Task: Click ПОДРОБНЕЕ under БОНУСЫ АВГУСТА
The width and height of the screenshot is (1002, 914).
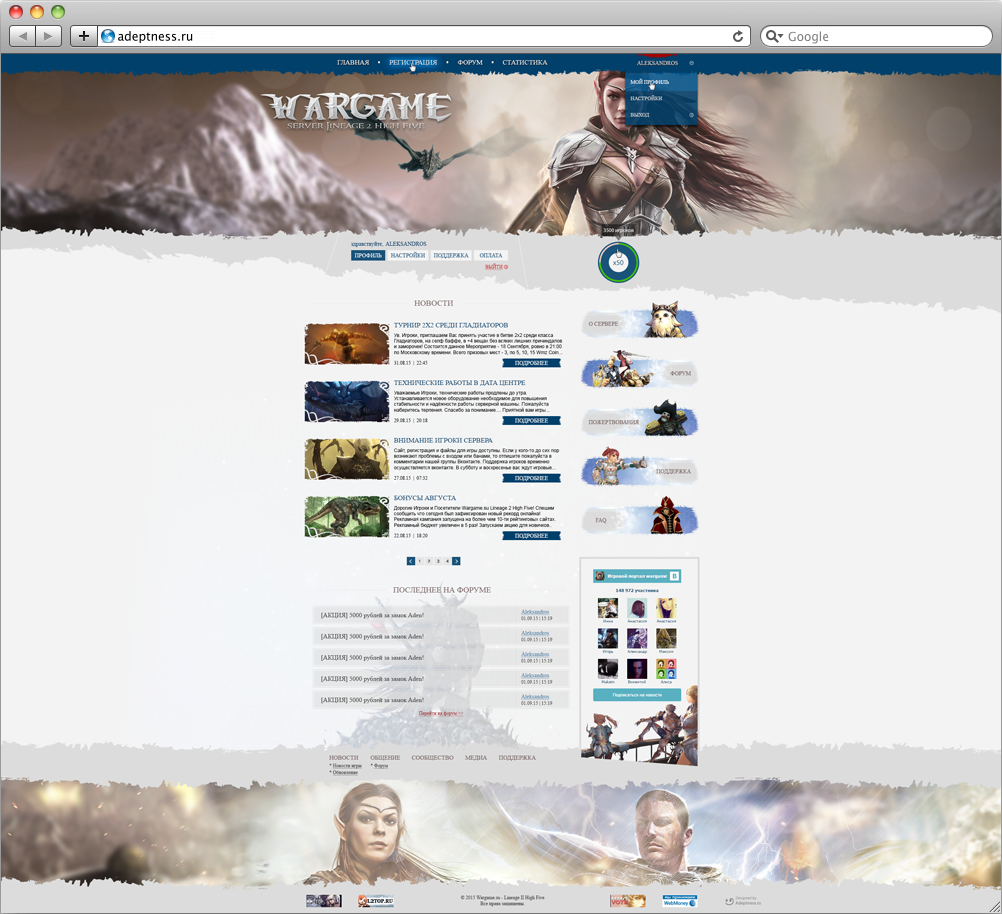Action: pyautogui.click(x=531, y=536)
